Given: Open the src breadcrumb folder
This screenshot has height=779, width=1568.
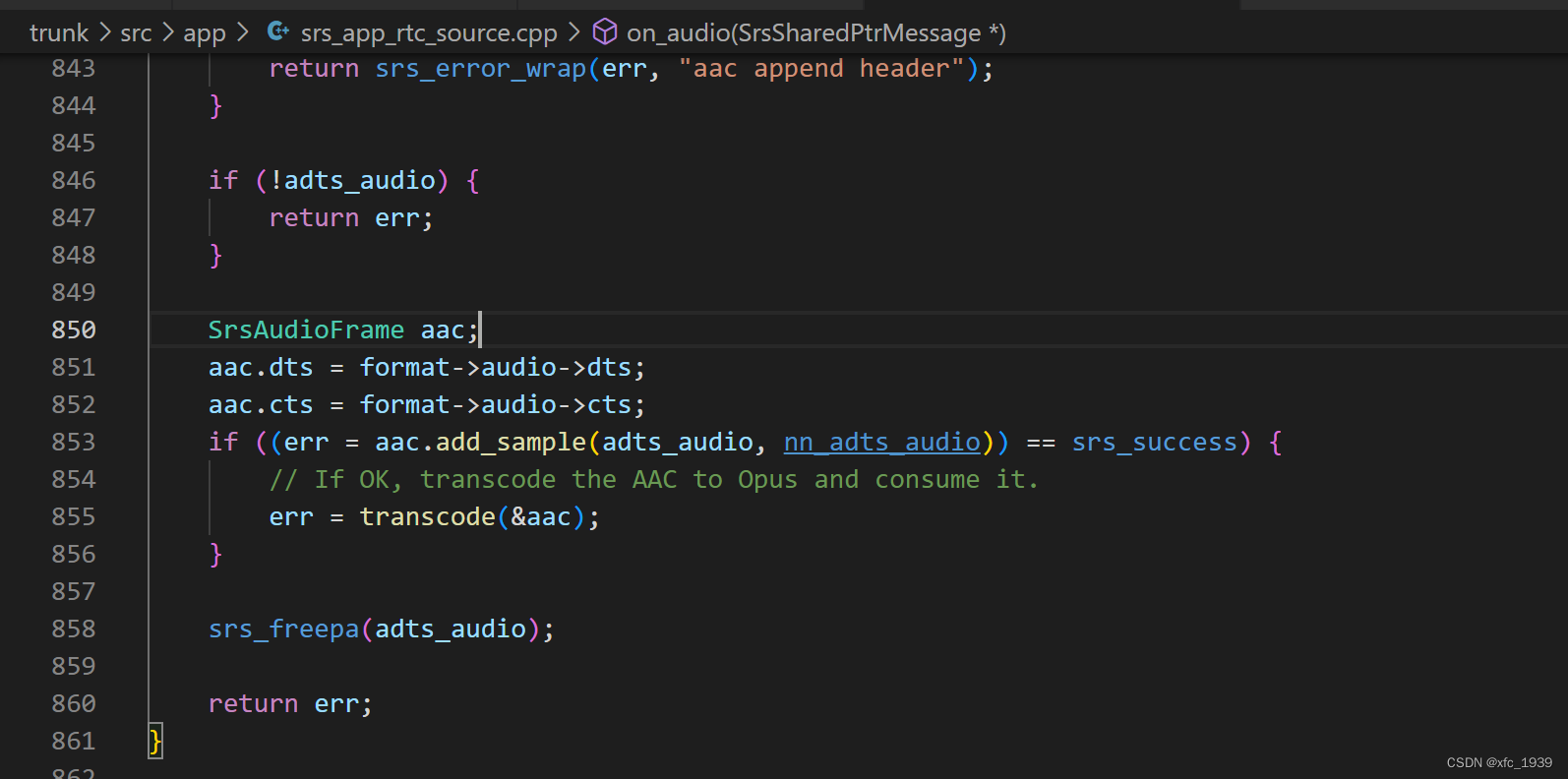Looking at the screenshot, I should click(x=136, y=32).
